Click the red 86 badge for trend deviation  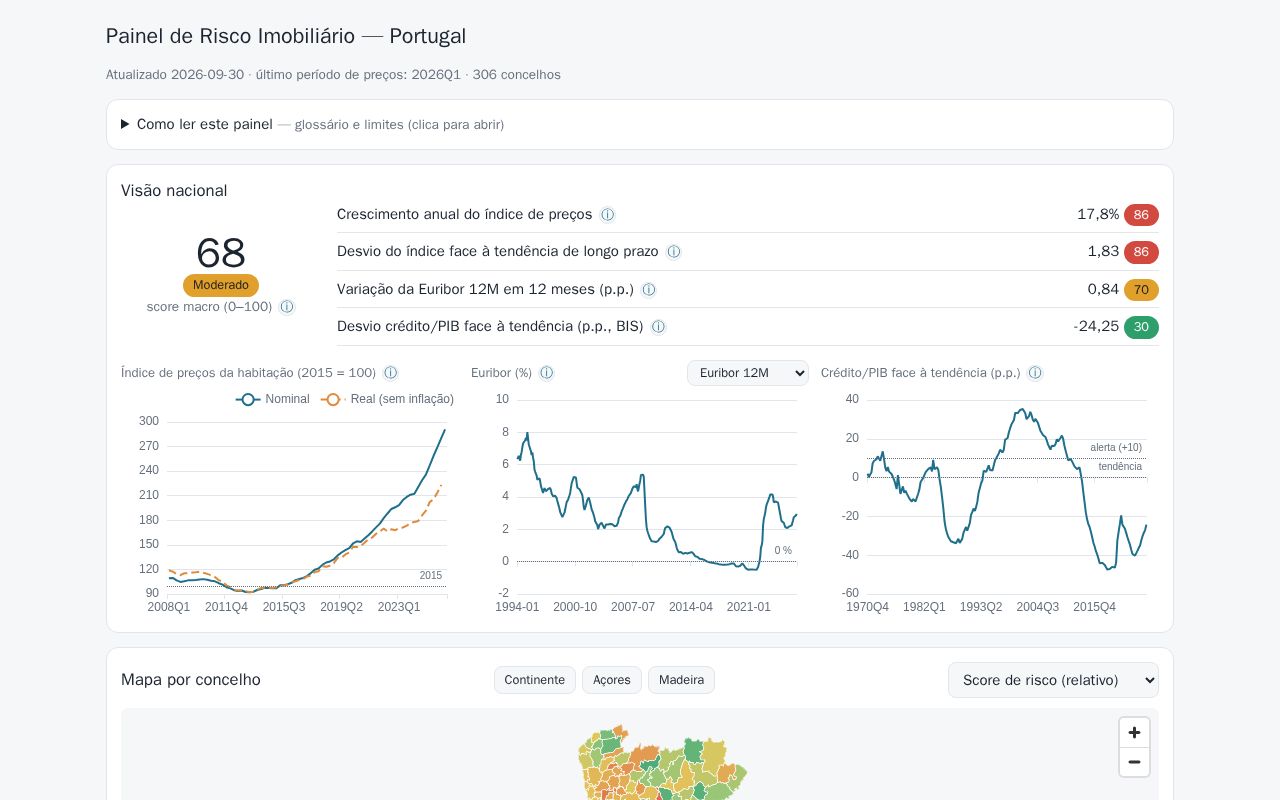(x=1141, y=252)
